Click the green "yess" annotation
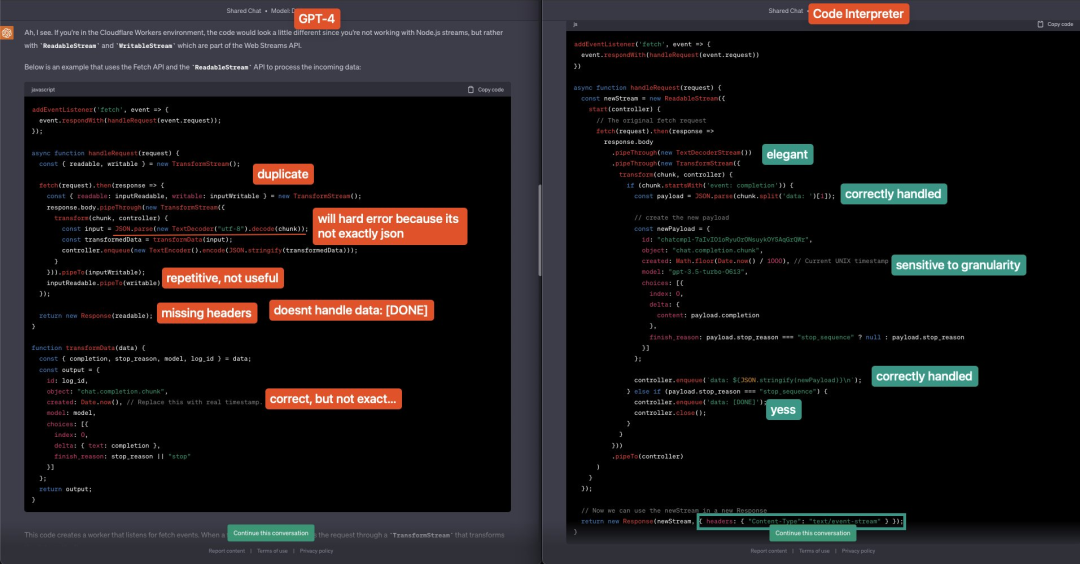 point(783,410)
